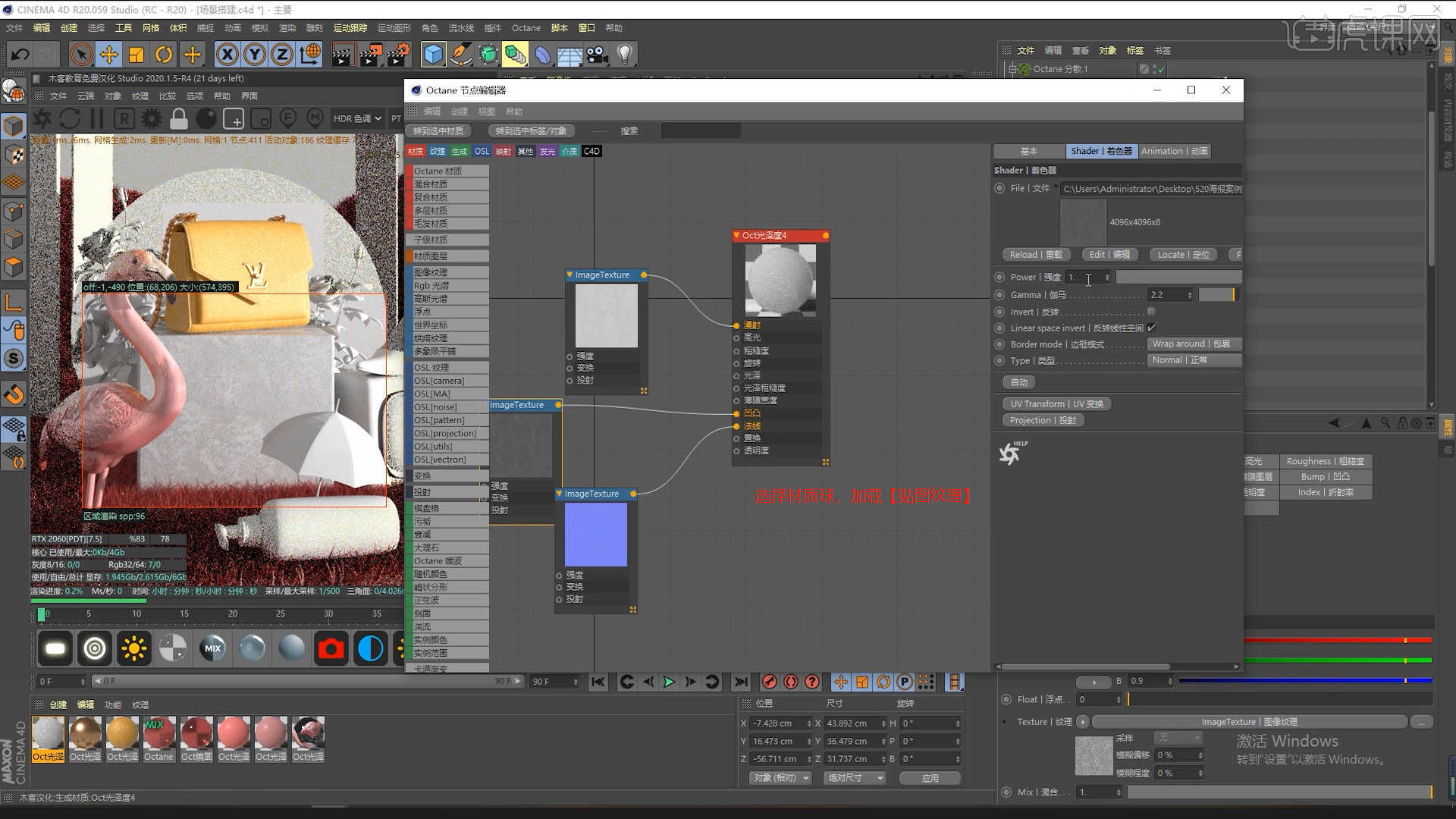
Task: Click the Camera object icon
Action: (598, 55)
